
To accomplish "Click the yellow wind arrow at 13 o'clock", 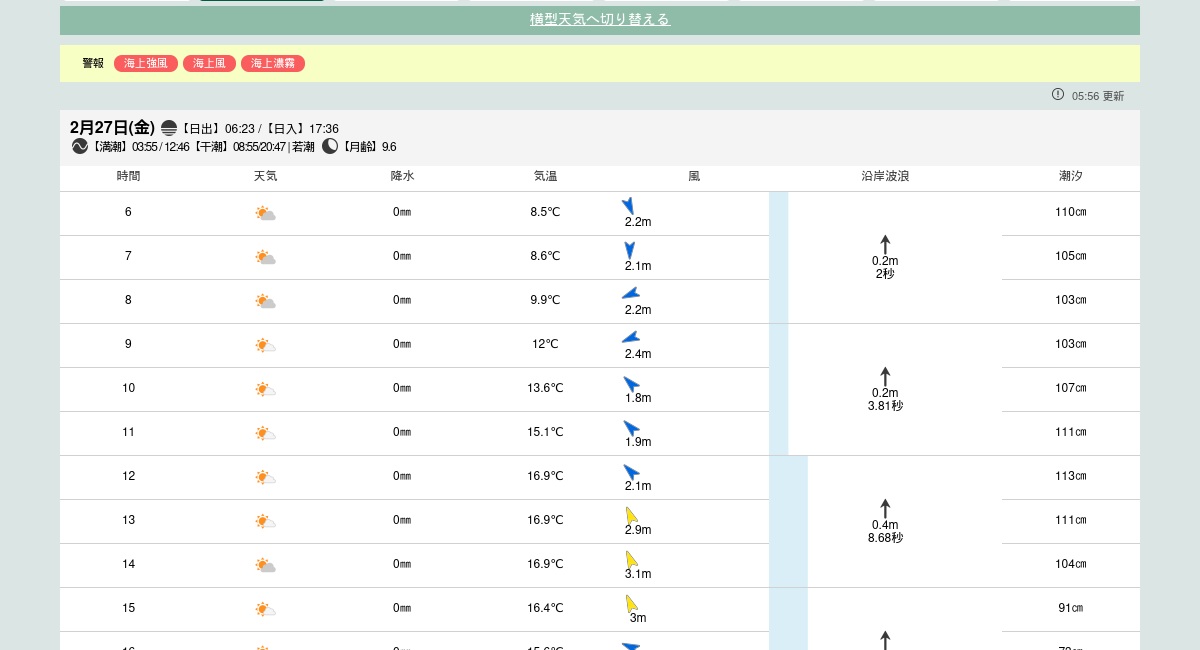I will pos(631,515).
